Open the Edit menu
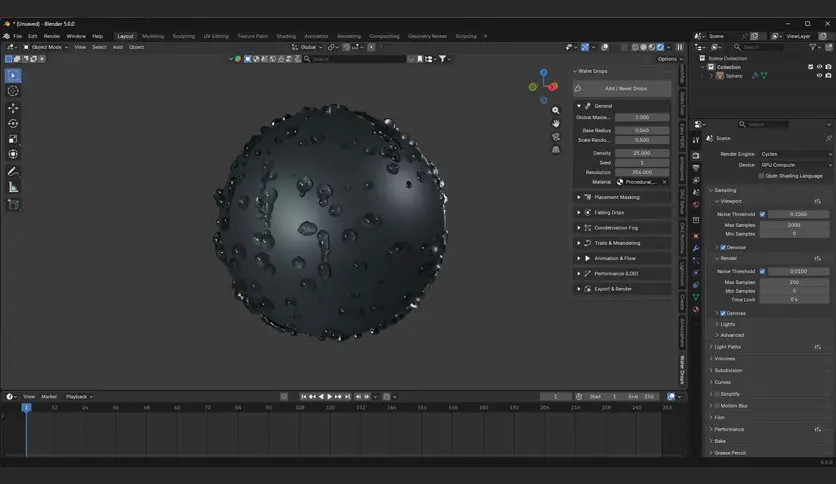 pos(33,36)
